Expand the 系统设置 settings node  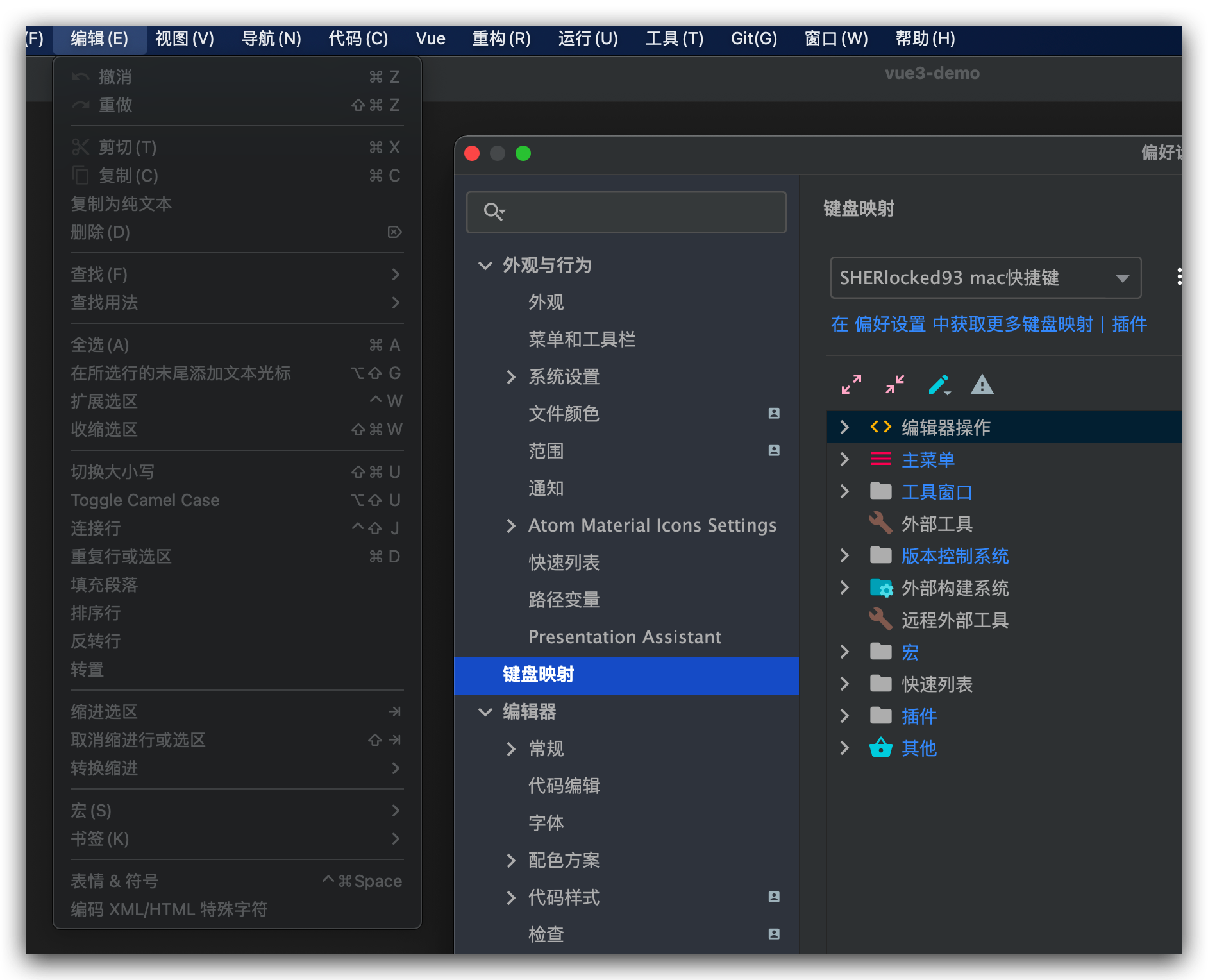pos(511,376)
